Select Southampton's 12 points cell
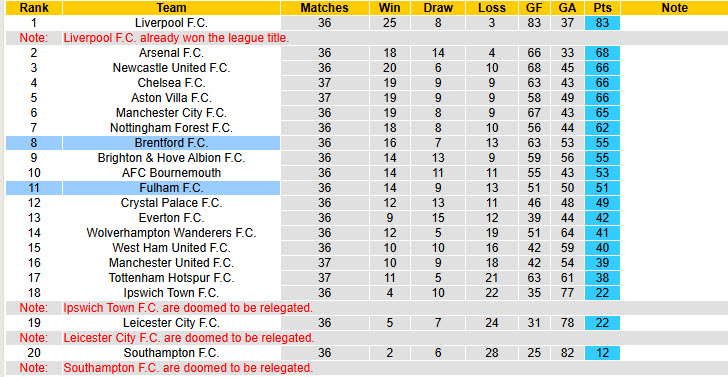Viewport: 728px width, 377px height. point(602,352)
